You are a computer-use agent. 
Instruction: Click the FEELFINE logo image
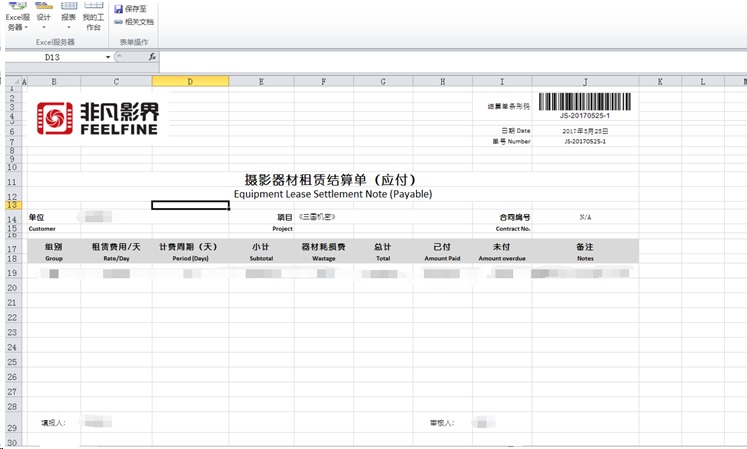[x=97, y=118]
